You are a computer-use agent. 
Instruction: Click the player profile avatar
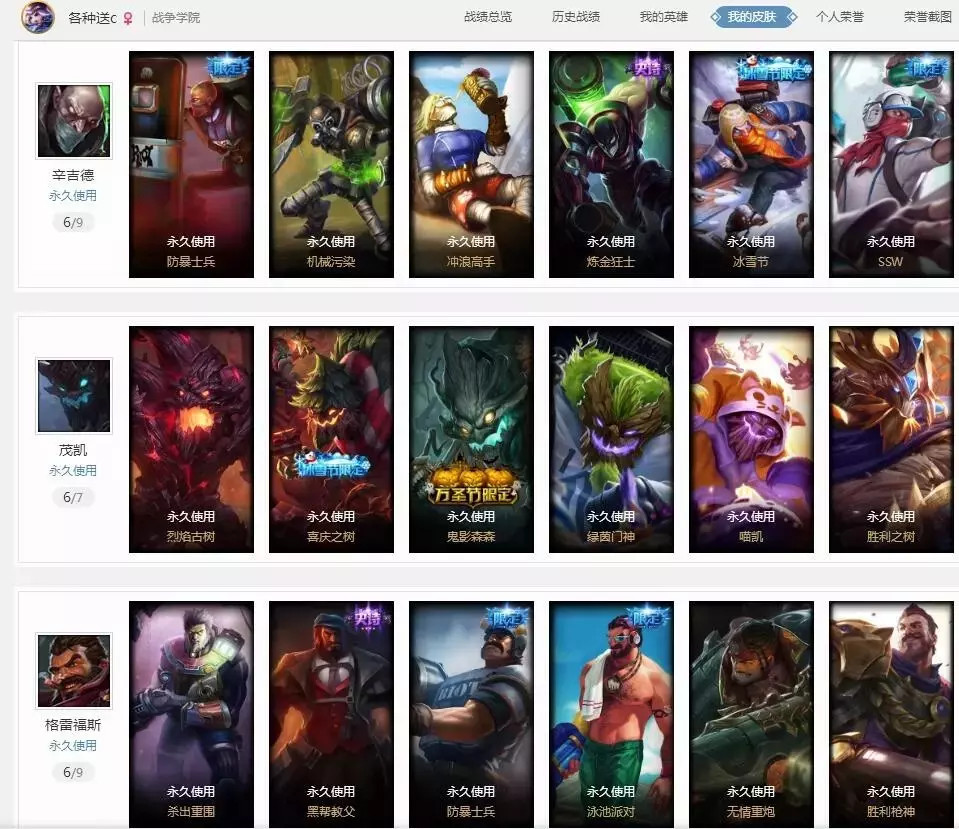point(37,17)
